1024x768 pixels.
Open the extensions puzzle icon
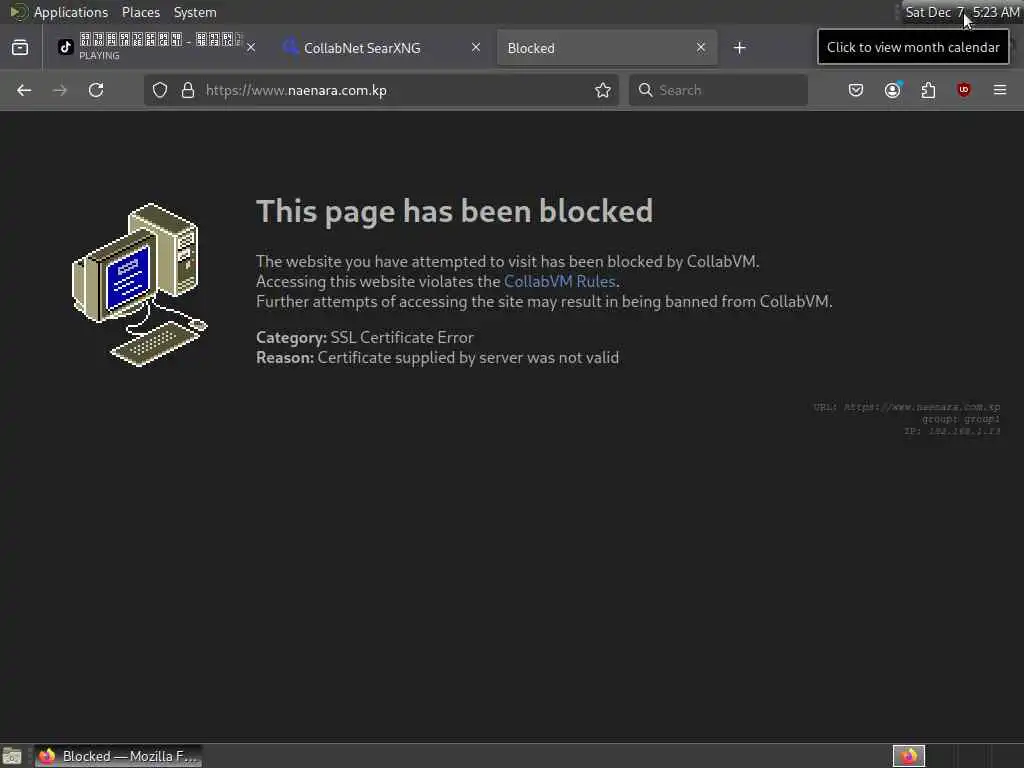[x=928, y=90]
